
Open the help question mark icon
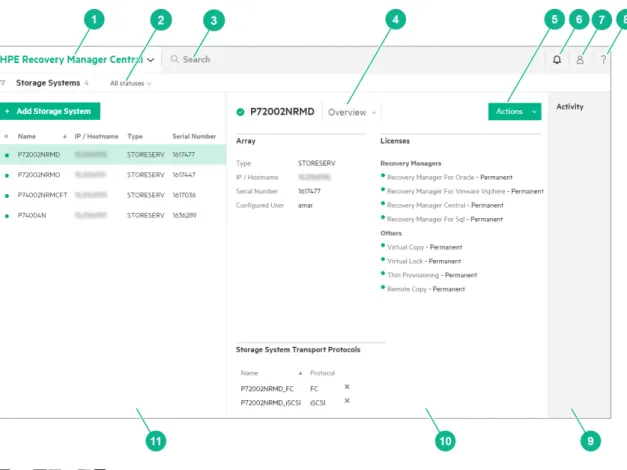(603, 60)
